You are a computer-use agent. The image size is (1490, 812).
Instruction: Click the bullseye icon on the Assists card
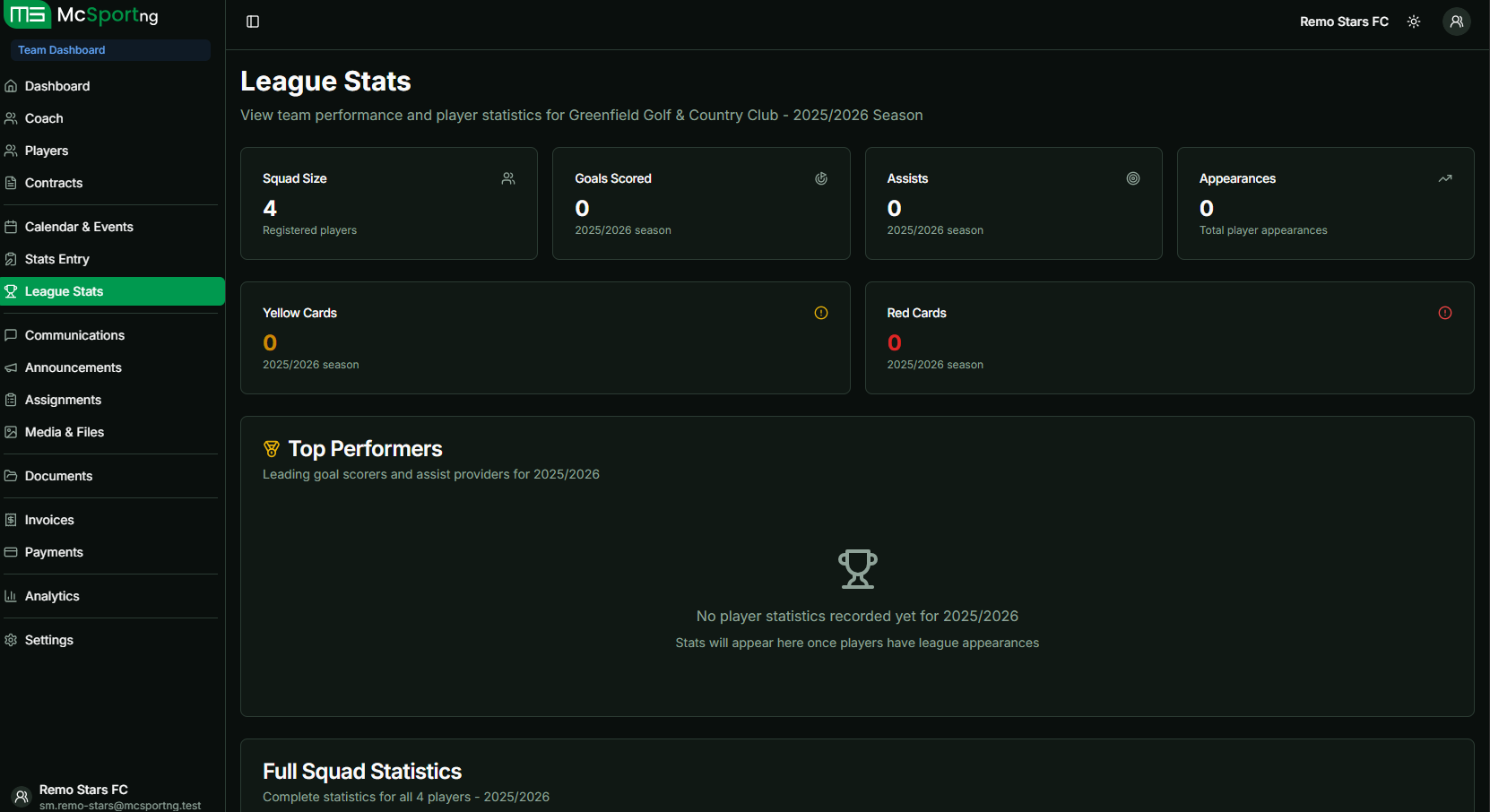tap(1132, 178)
